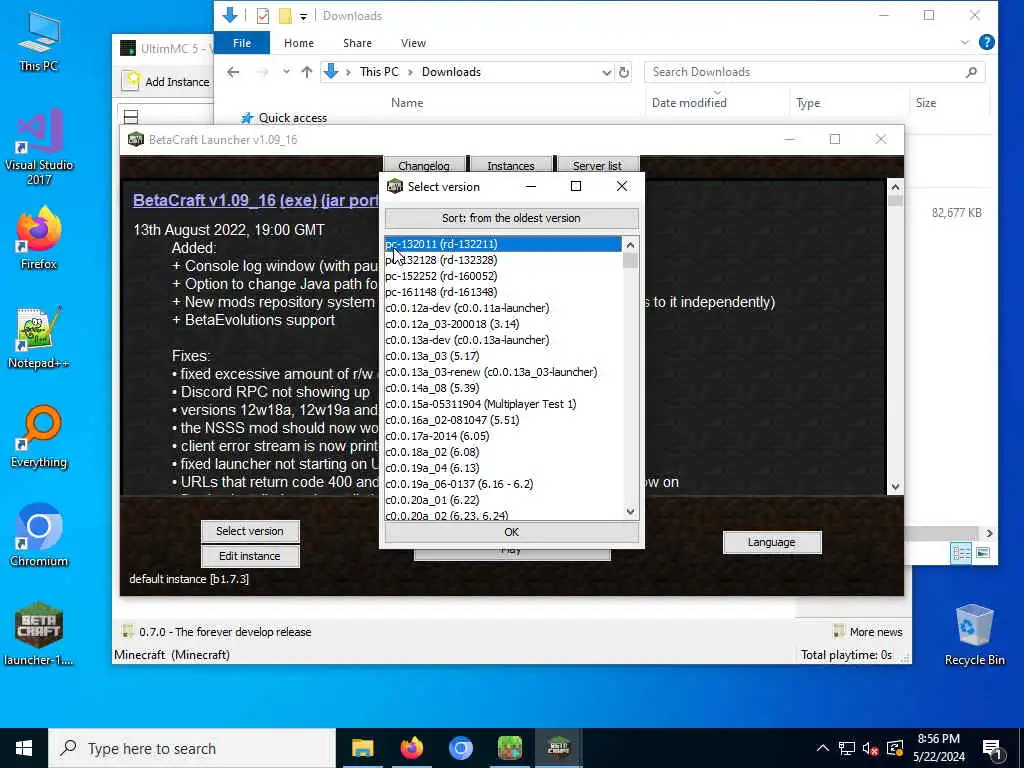
Task: Switch to the Changelog tab in BetaCraft
Action: pos(424,165)
